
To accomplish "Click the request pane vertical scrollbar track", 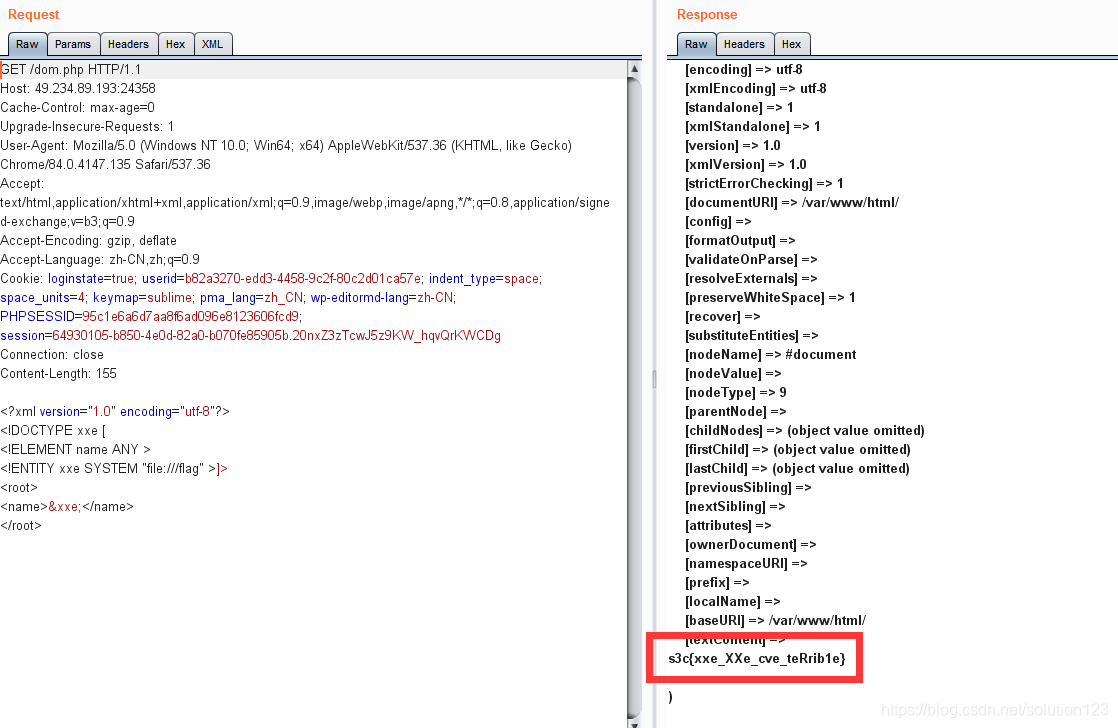I will click(634, 396).
